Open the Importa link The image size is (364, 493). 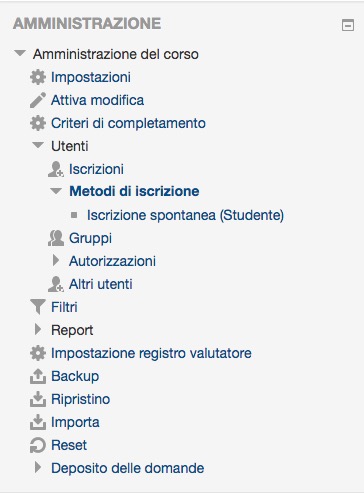pos(75,422)
